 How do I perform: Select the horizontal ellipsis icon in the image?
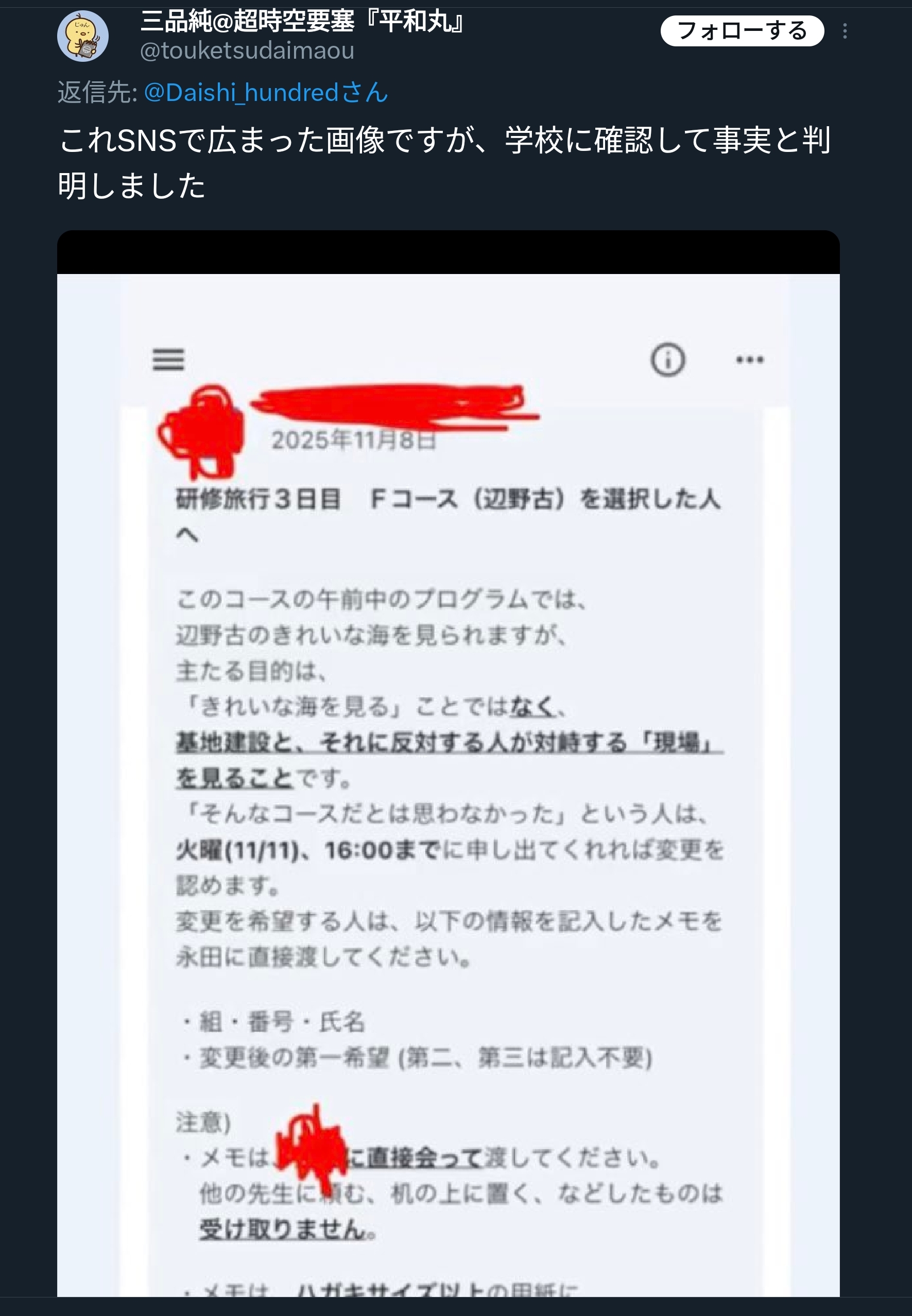pos(750,360)
